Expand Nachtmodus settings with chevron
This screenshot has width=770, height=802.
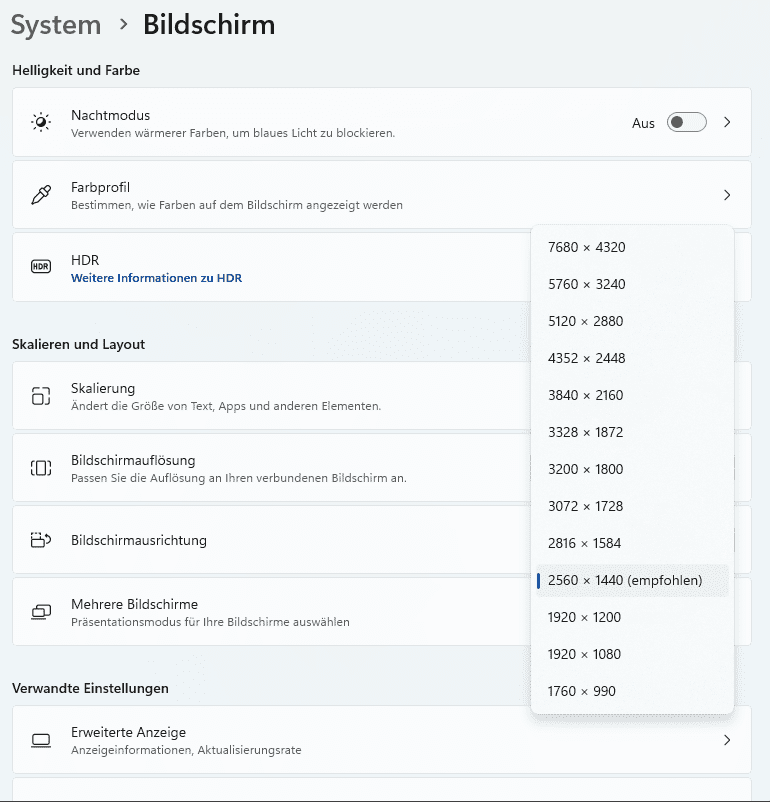click(x=727, y=123)
